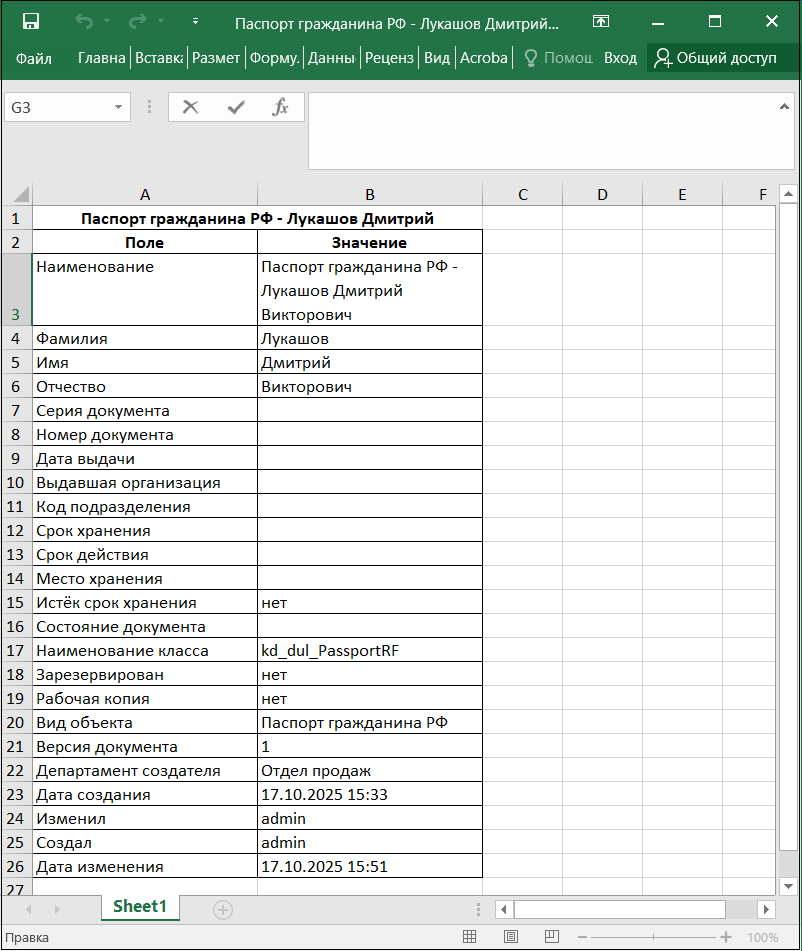This screenshot has height=951, width=802.
Task: Select column A header
Action: coord(145,195)
